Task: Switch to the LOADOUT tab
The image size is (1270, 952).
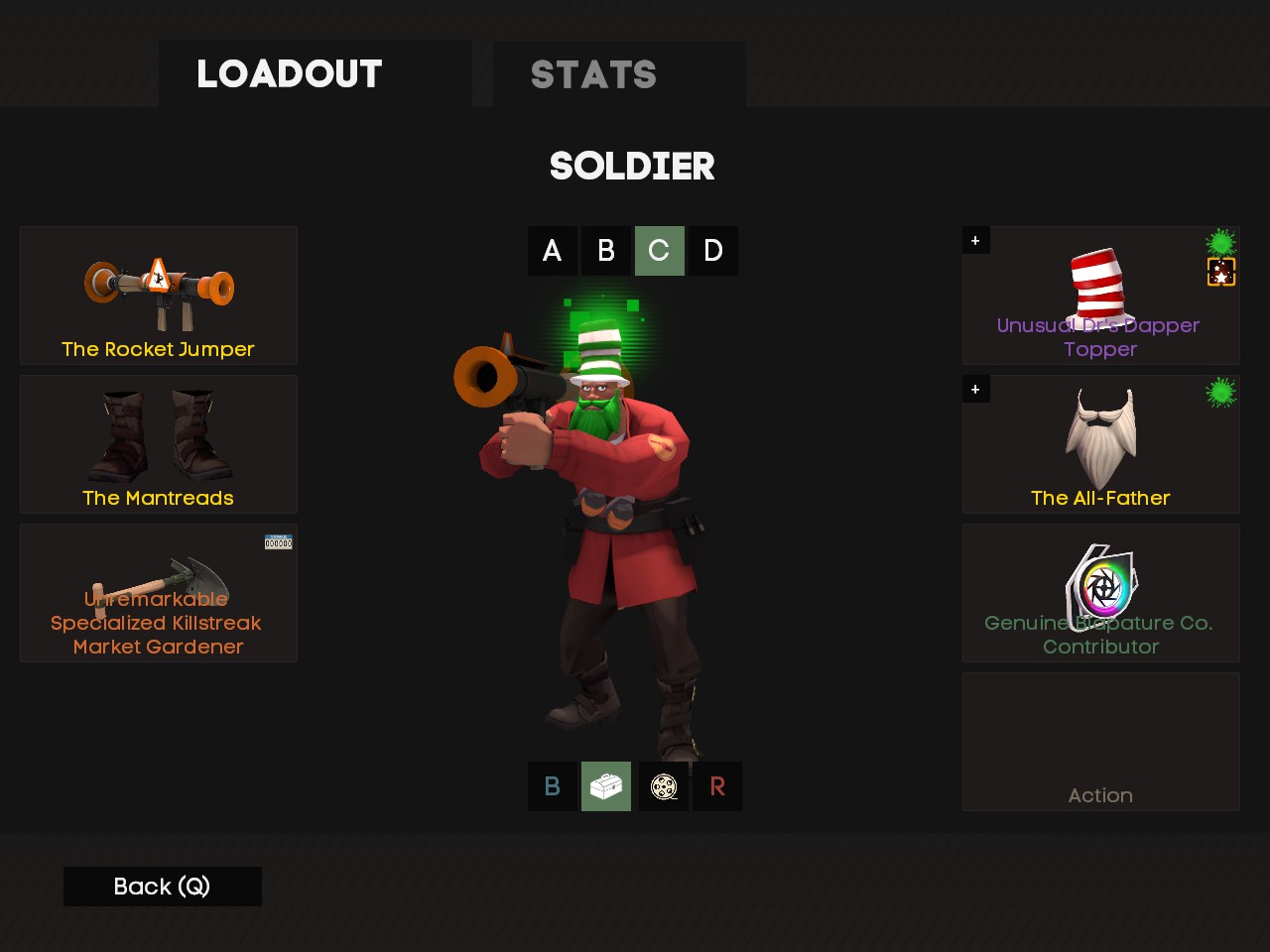Action: pos(316,73)
